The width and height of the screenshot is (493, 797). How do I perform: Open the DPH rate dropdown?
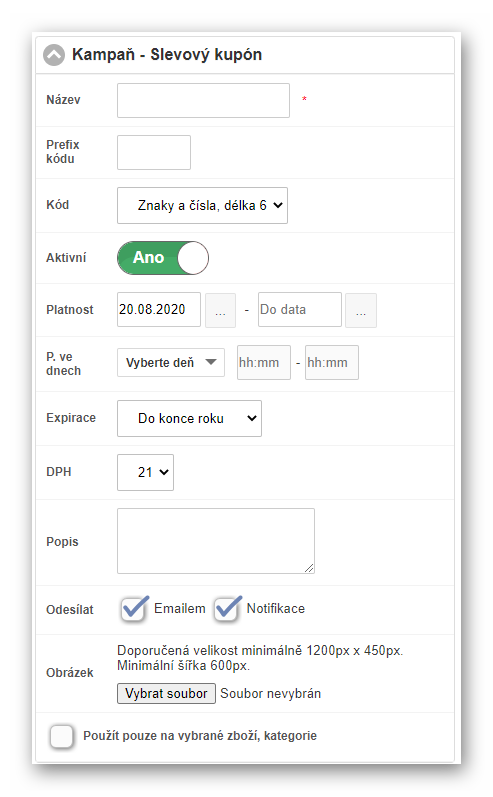point(145,472)
